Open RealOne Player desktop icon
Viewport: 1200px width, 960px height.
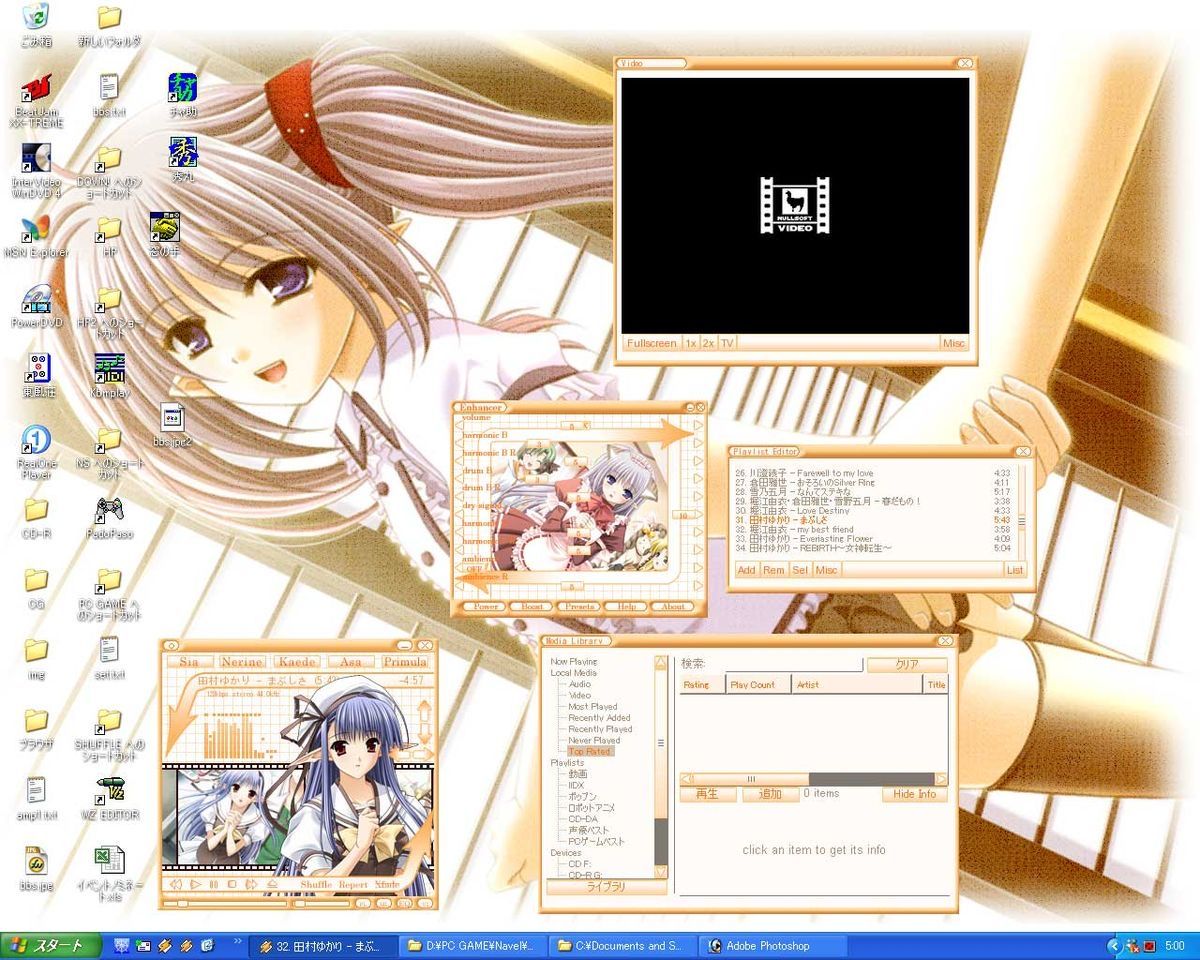click(x=36, y=441)
